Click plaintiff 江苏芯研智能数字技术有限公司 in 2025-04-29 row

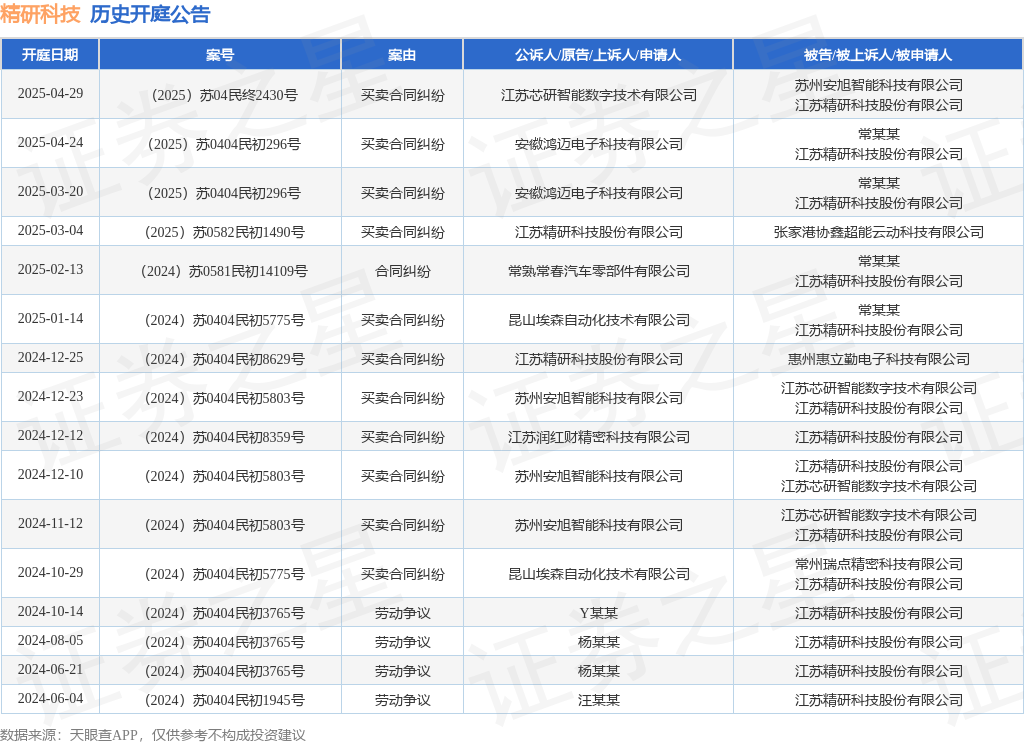598,95
